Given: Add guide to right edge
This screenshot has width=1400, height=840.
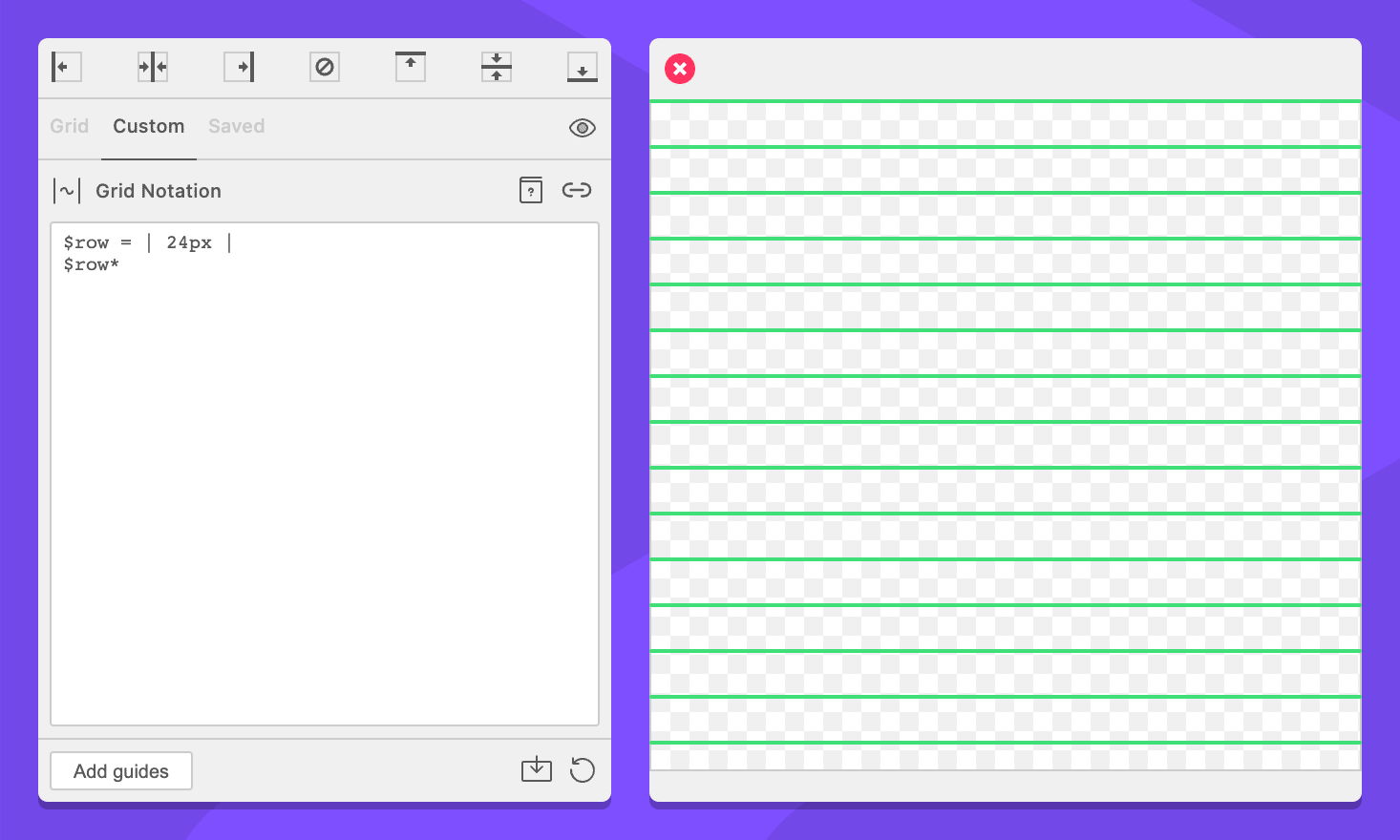Looking at the screenshot, I should (x=239, y=67).
